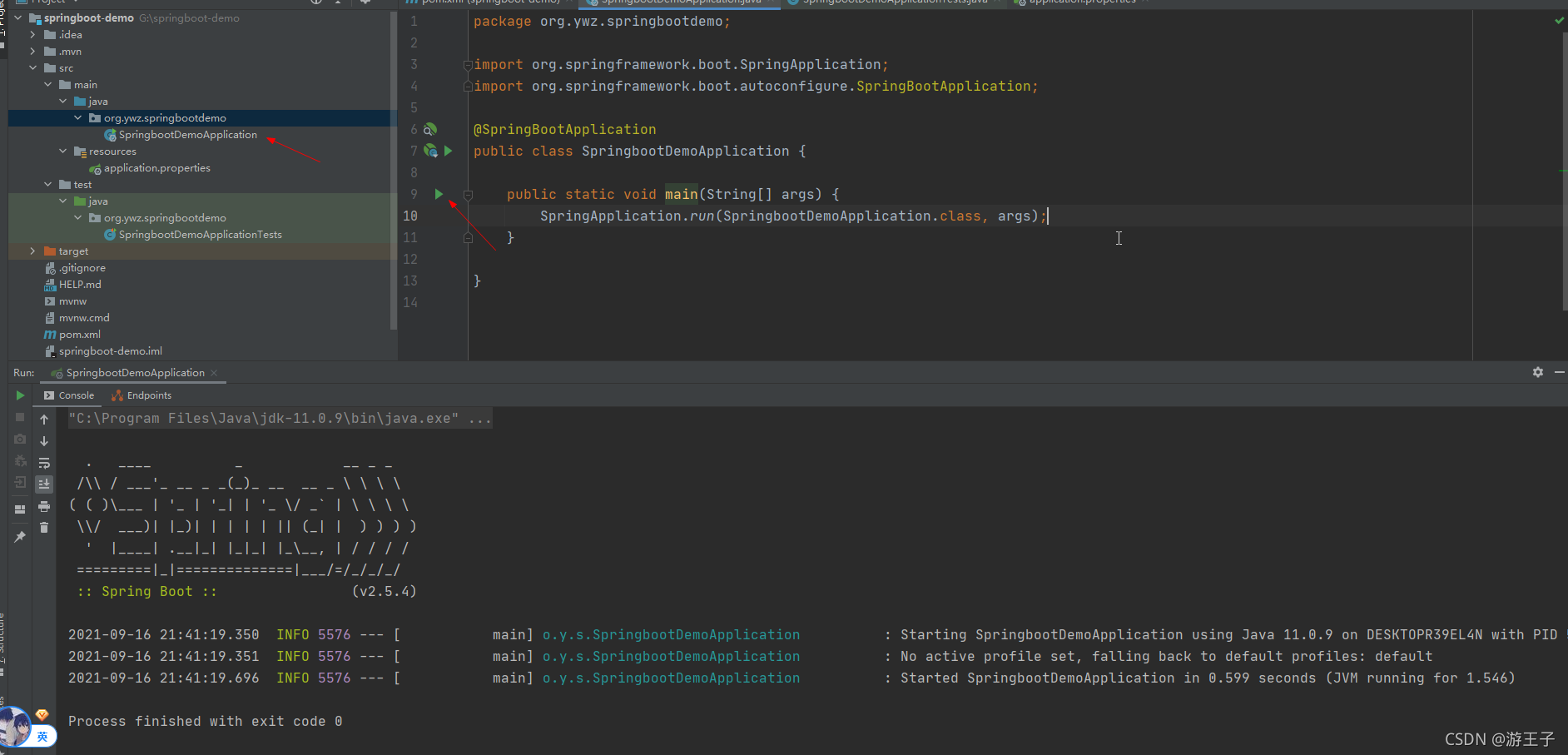
Task: Click the IME language indicator icon
Action: (x=42, y=737)
